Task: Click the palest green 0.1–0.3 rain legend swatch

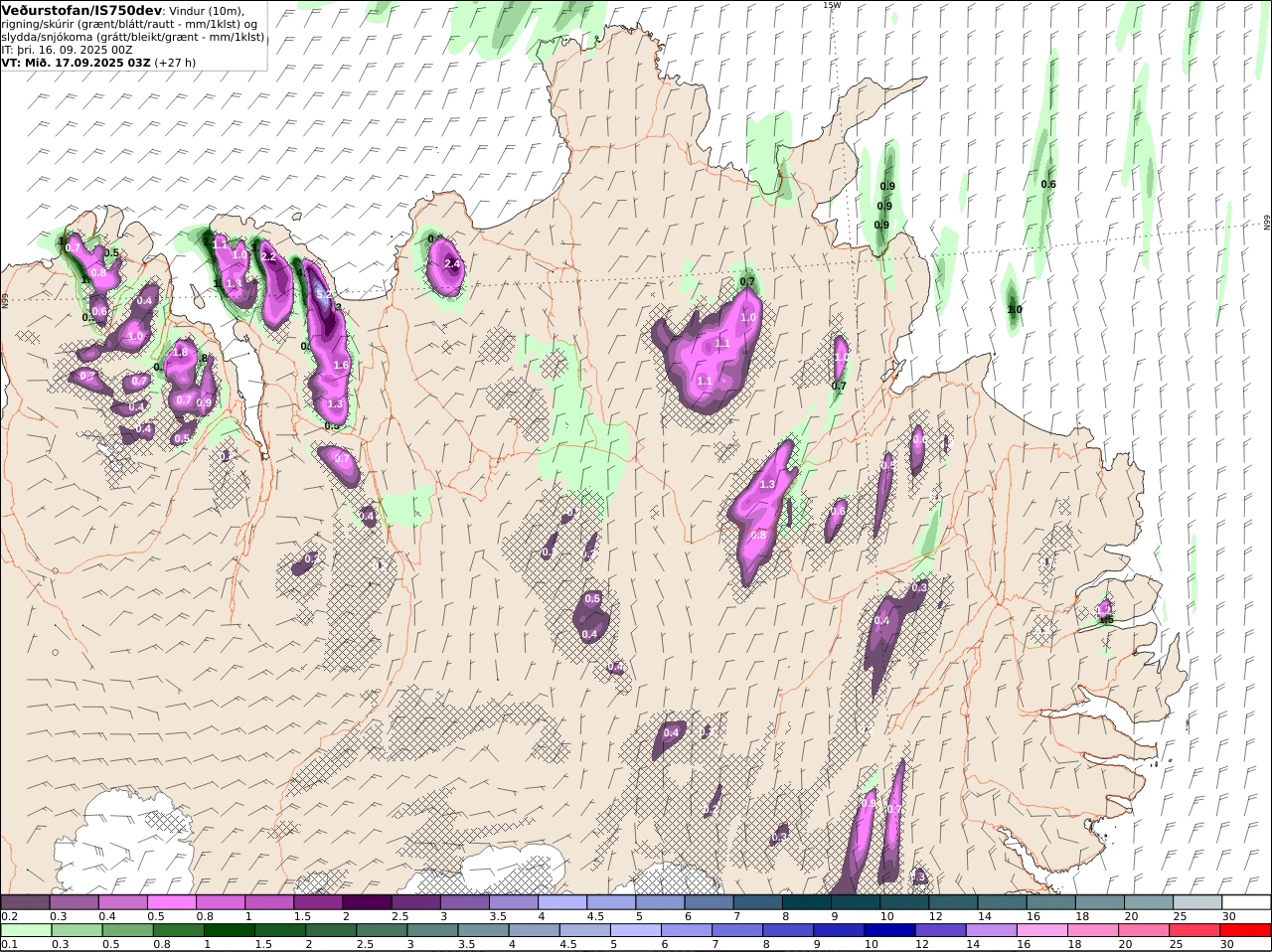Action: [x=26, y=930]
